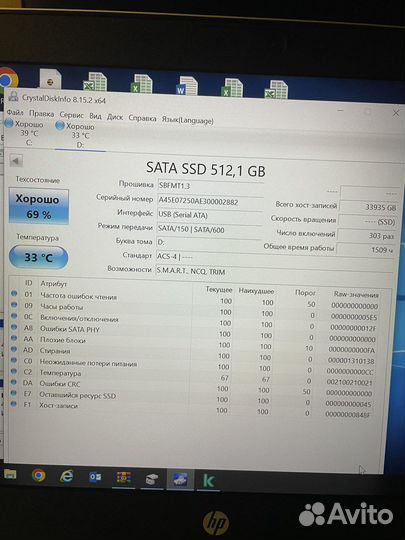Click the serial number field A45E07250AE300002882
Screen dimensions: 405x540
coord(210,202)
